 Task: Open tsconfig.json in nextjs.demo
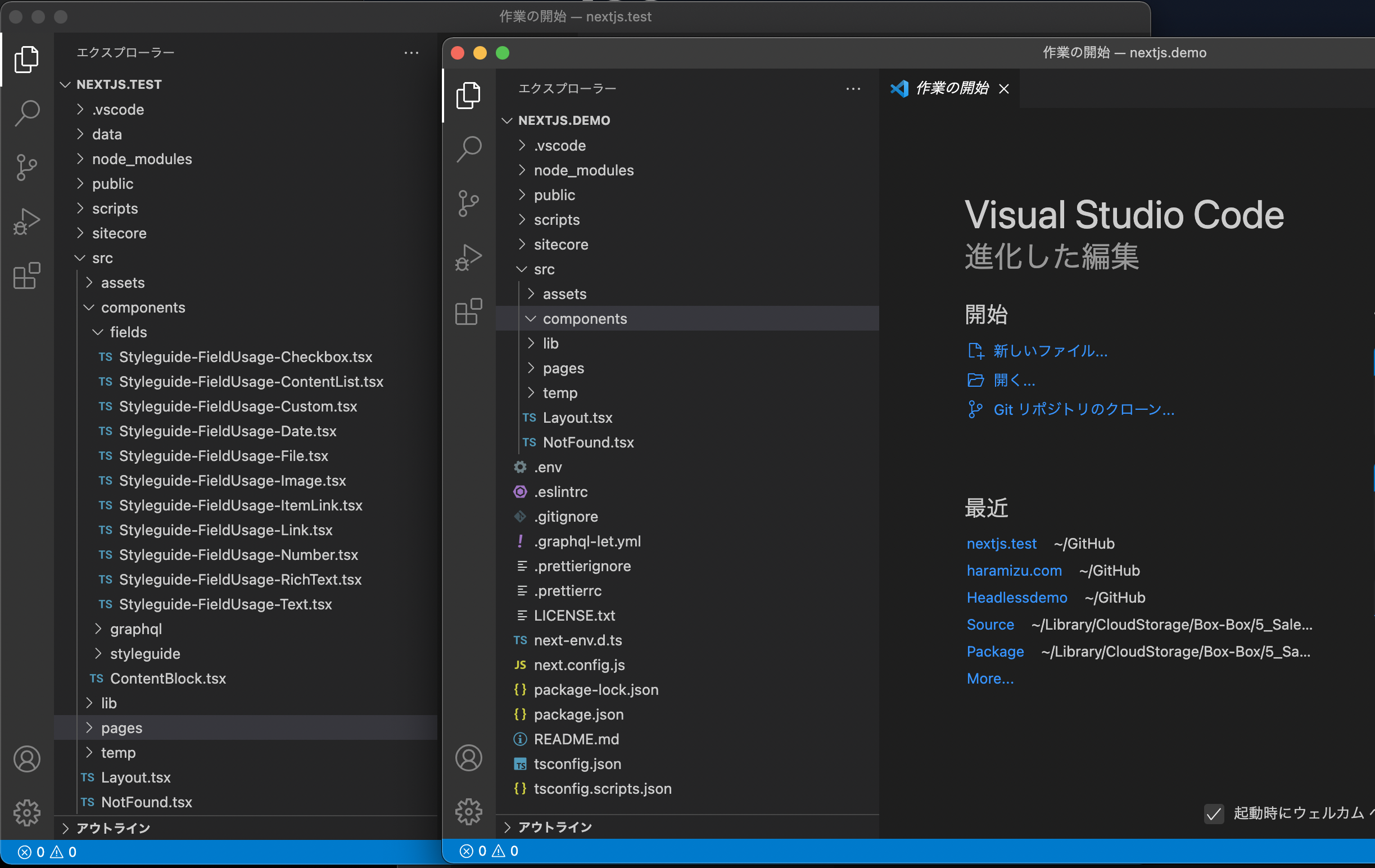[x=687, y=764]
